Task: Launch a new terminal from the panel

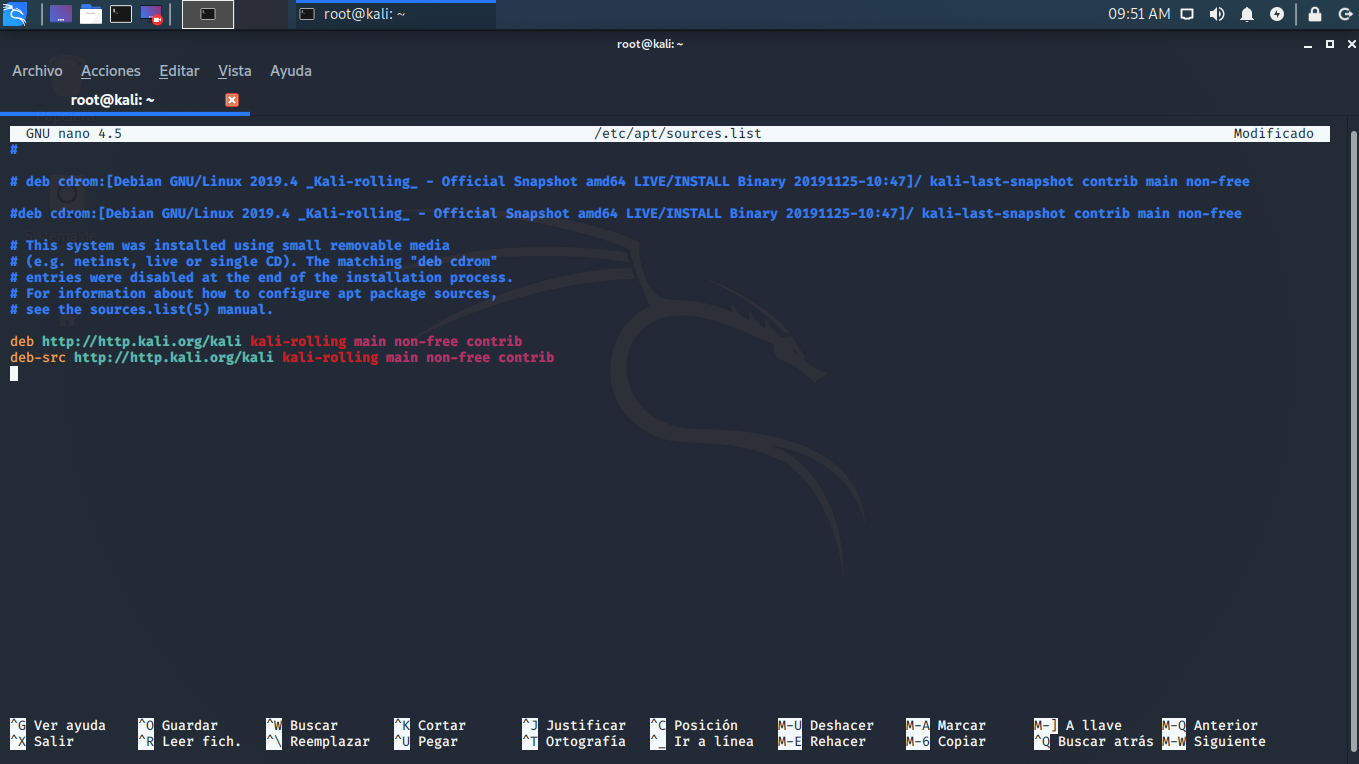Action: 121,14
